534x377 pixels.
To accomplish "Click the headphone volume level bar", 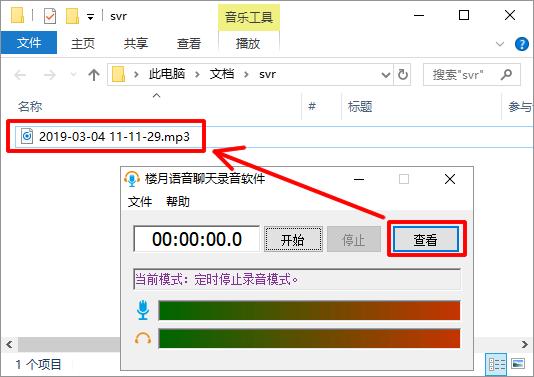I will point(309,338).
